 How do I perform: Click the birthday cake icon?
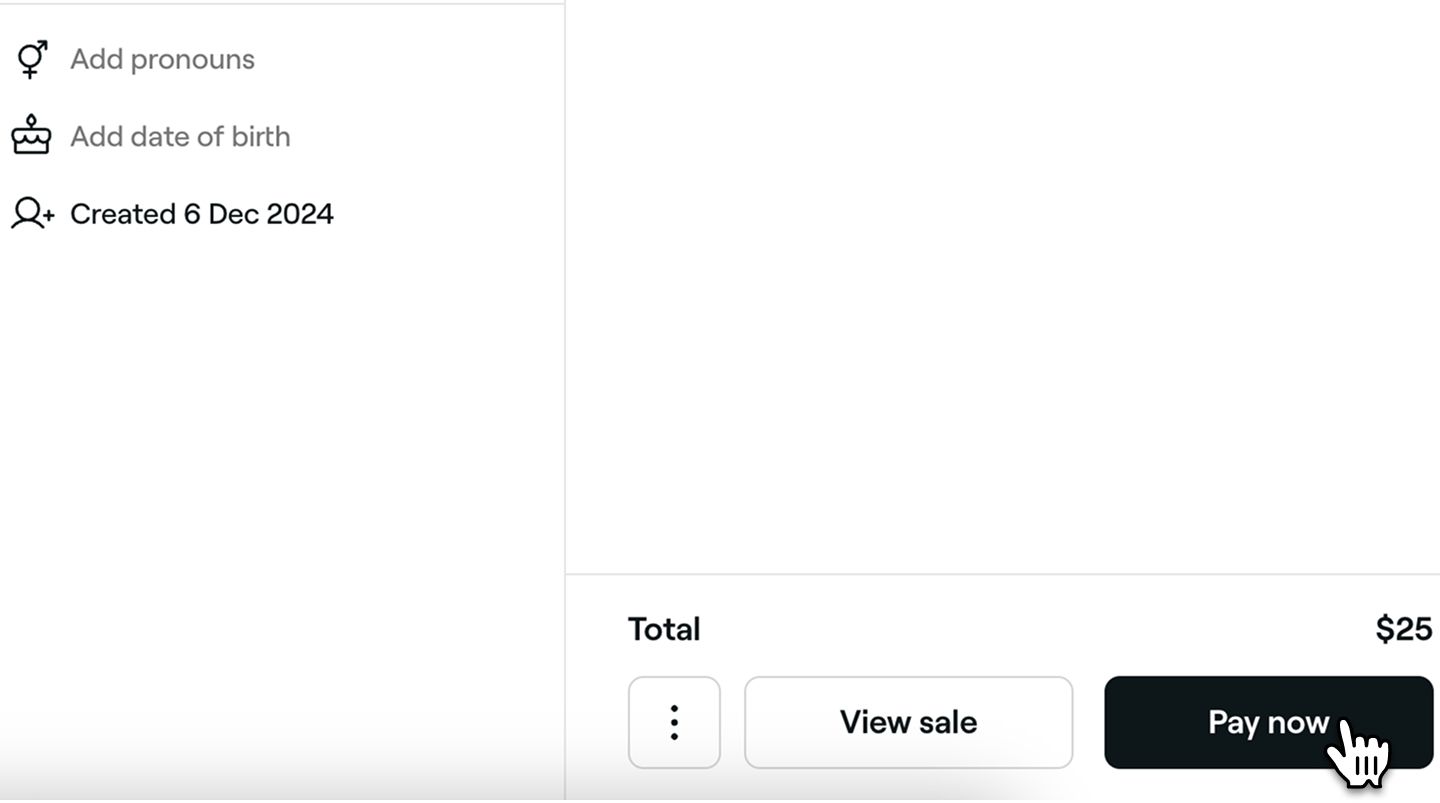click(x=31, y=135)
